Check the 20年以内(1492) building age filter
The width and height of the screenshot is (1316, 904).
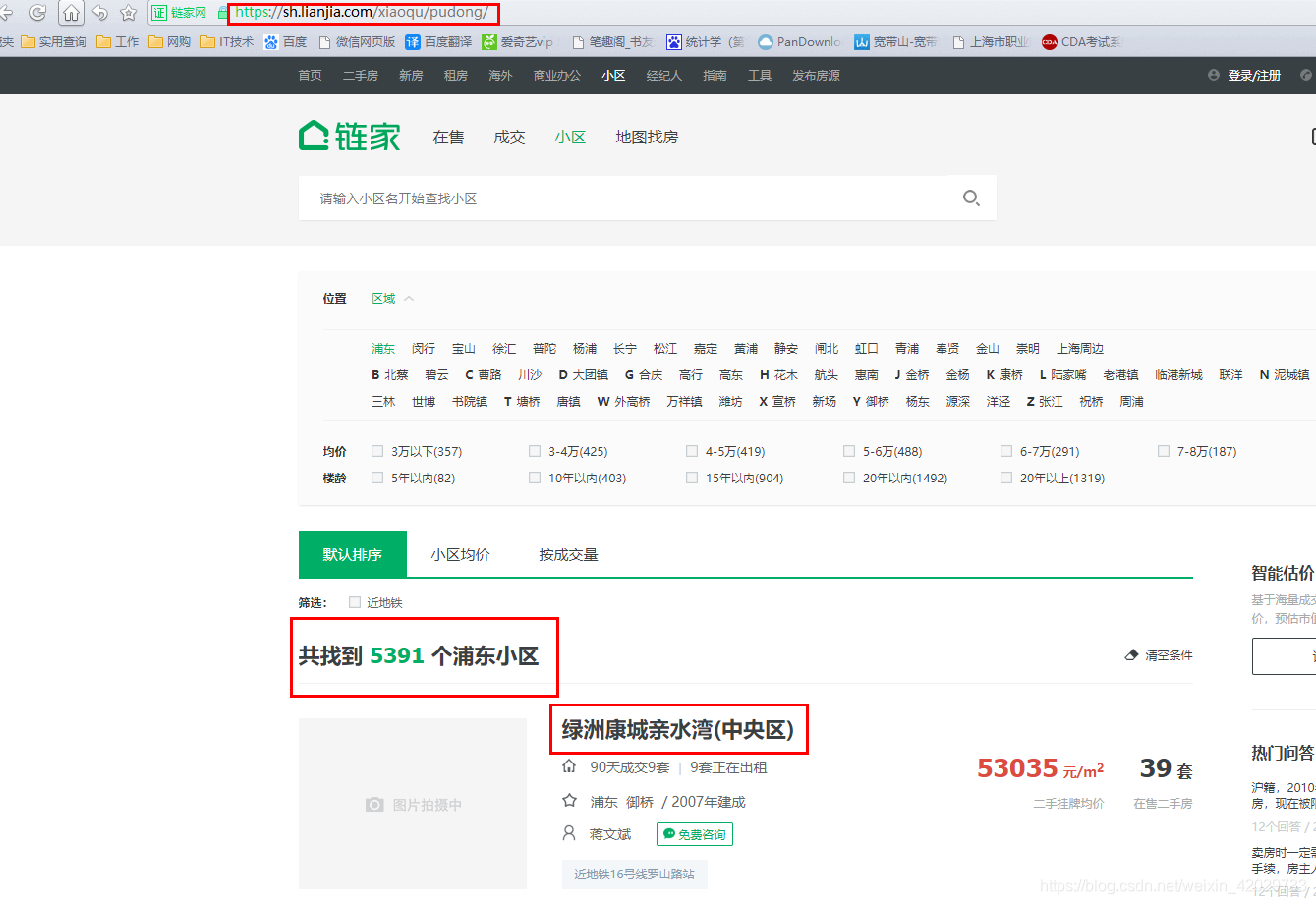click(849, 478)
